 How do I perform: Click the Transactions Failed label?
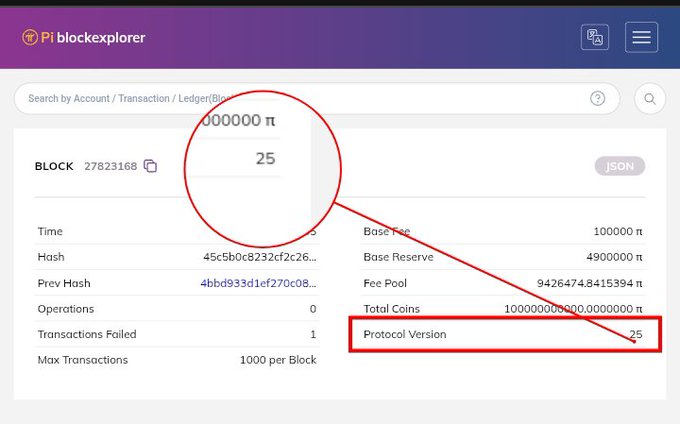(87, 334)
